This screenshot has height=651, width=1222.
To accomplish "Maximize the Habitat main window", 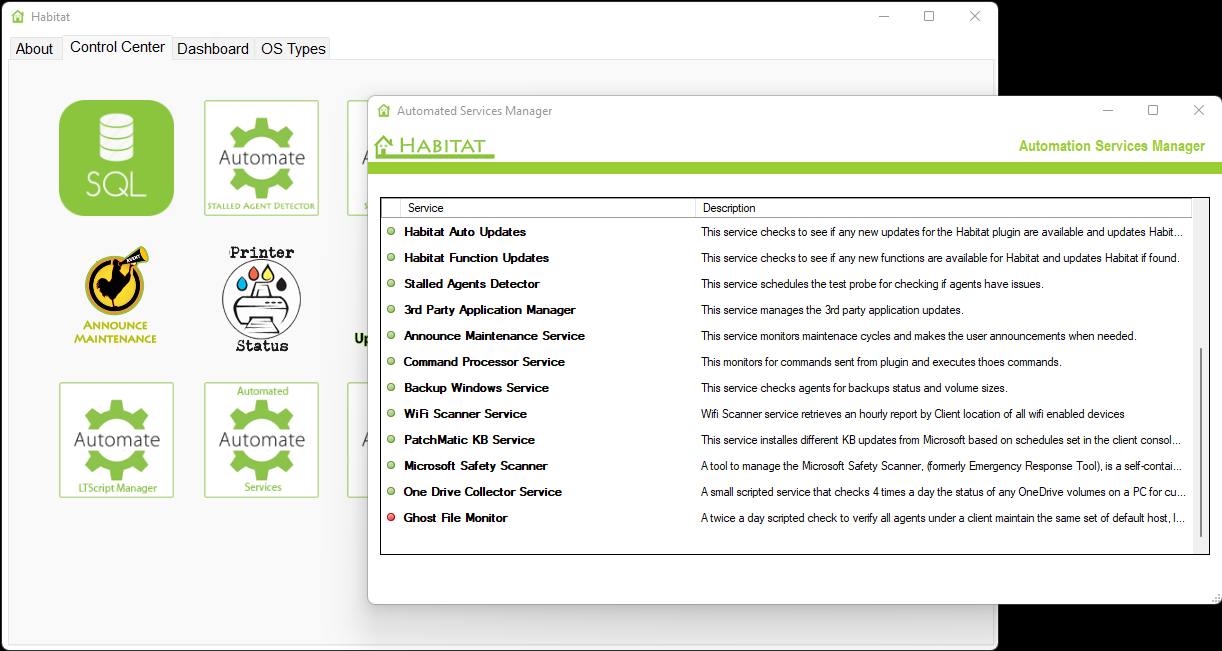I will tap(929, 16).
